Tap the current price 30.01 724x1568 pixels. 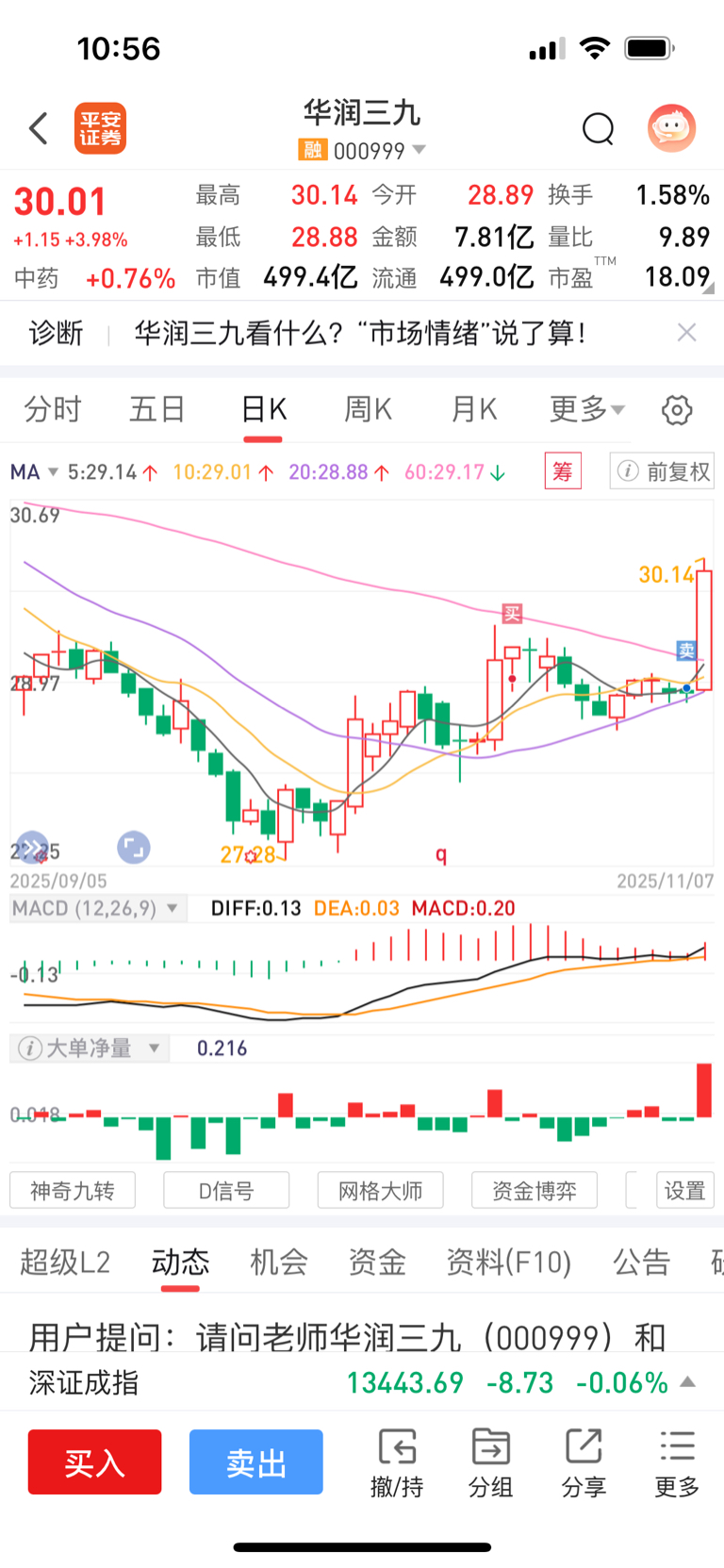pos(59,202)
